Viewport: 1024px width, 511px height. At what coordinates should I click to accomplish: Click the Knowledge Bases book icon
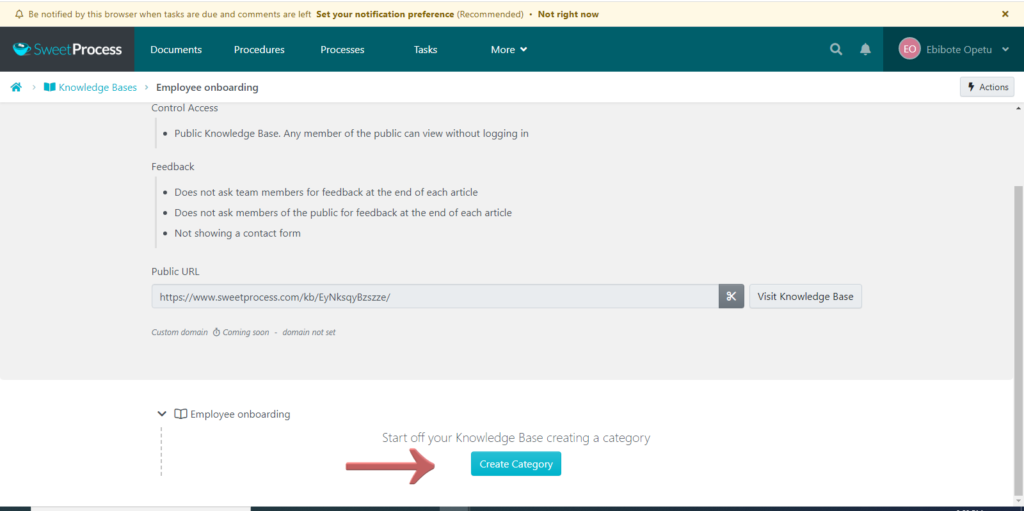point(49,87)
